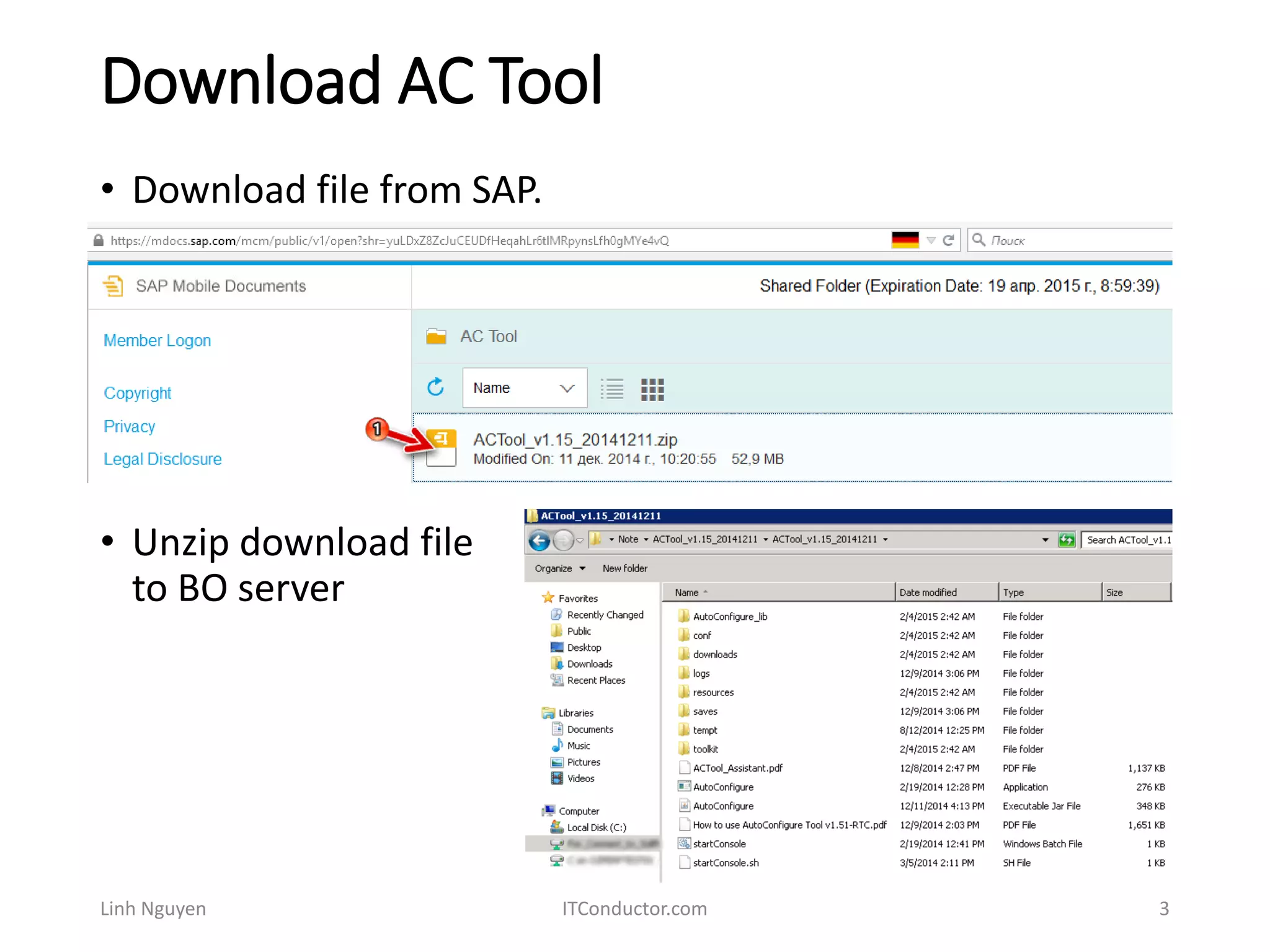Screen dimensions: 1270x952
Task: Select the tempt folder
Action: (x=705, y=730)
